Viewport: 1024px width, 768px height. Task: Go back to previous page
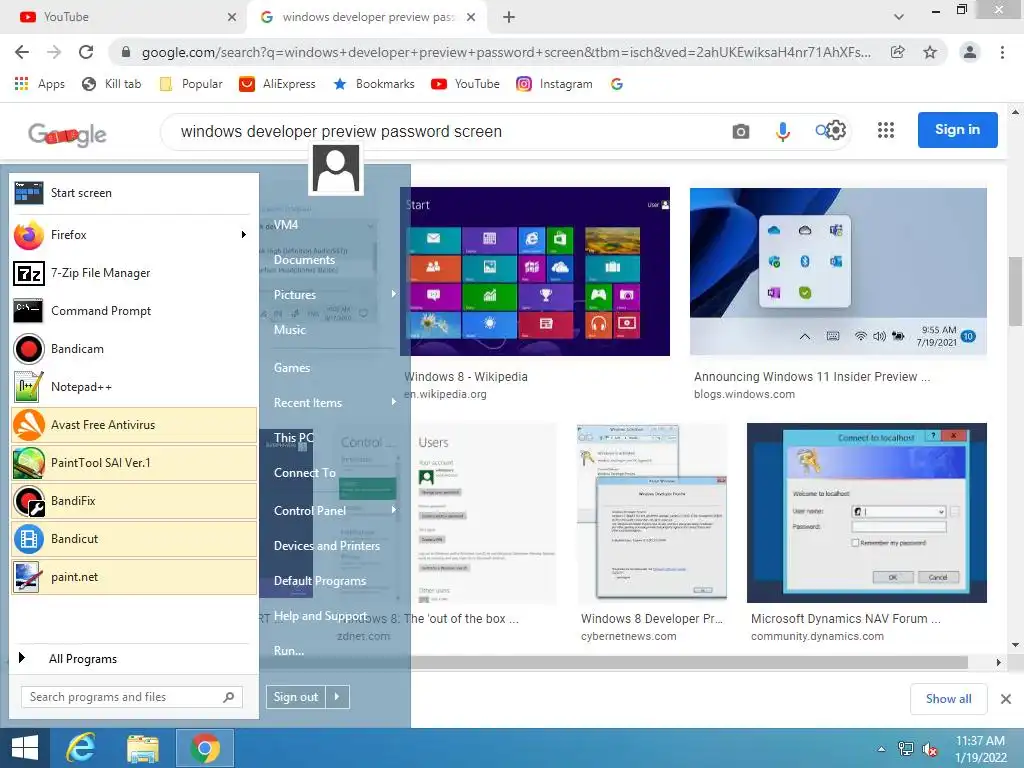point(22,52)
